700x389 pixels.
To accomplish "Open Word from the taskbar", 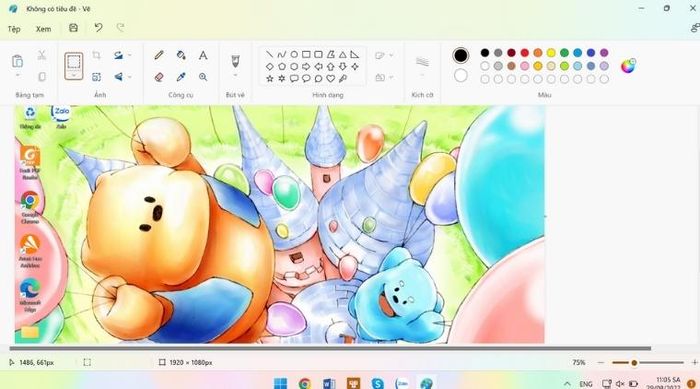I will click(x=329, y=383).
